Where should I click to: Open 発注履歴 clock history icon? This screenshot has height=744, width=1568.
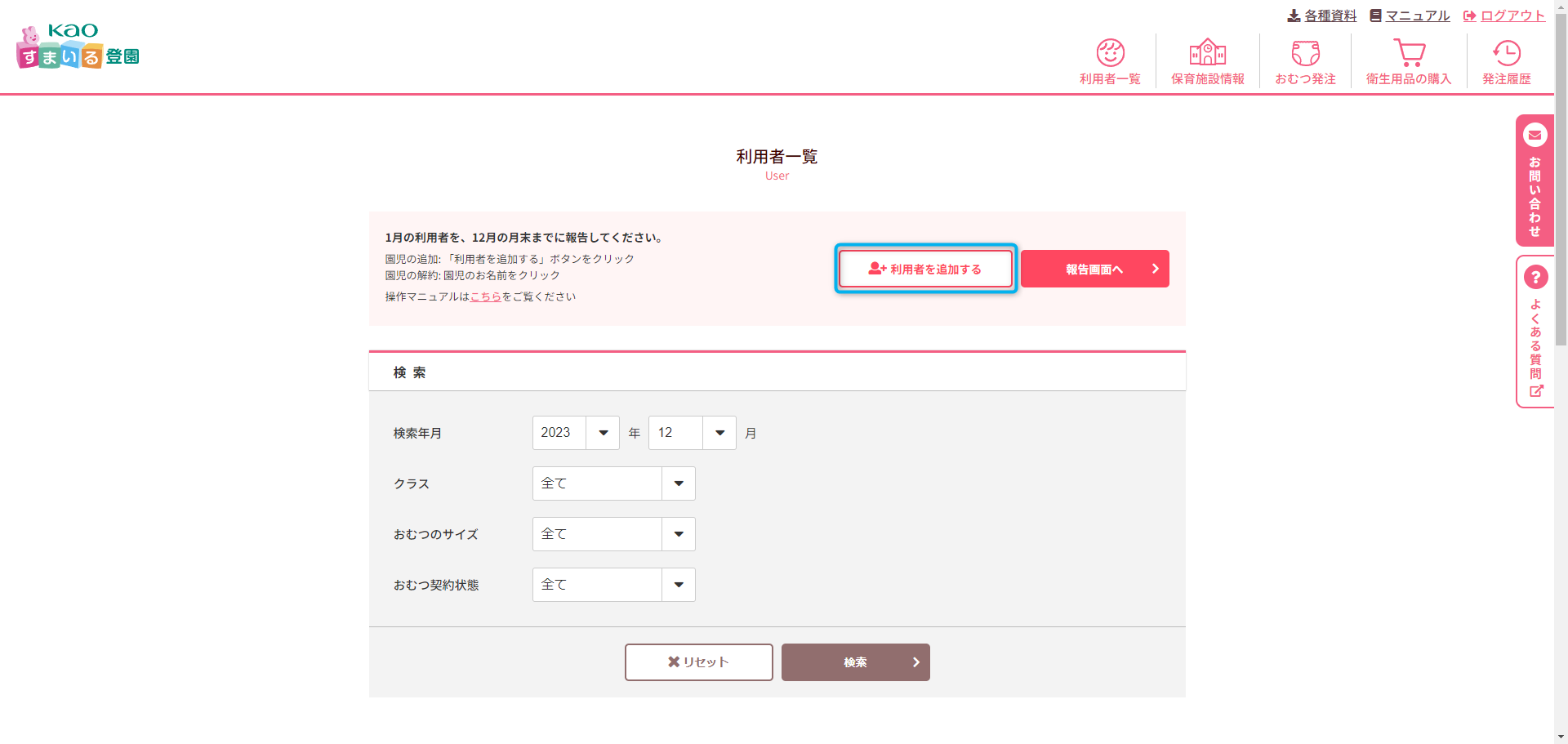[x=1506, y=53]
